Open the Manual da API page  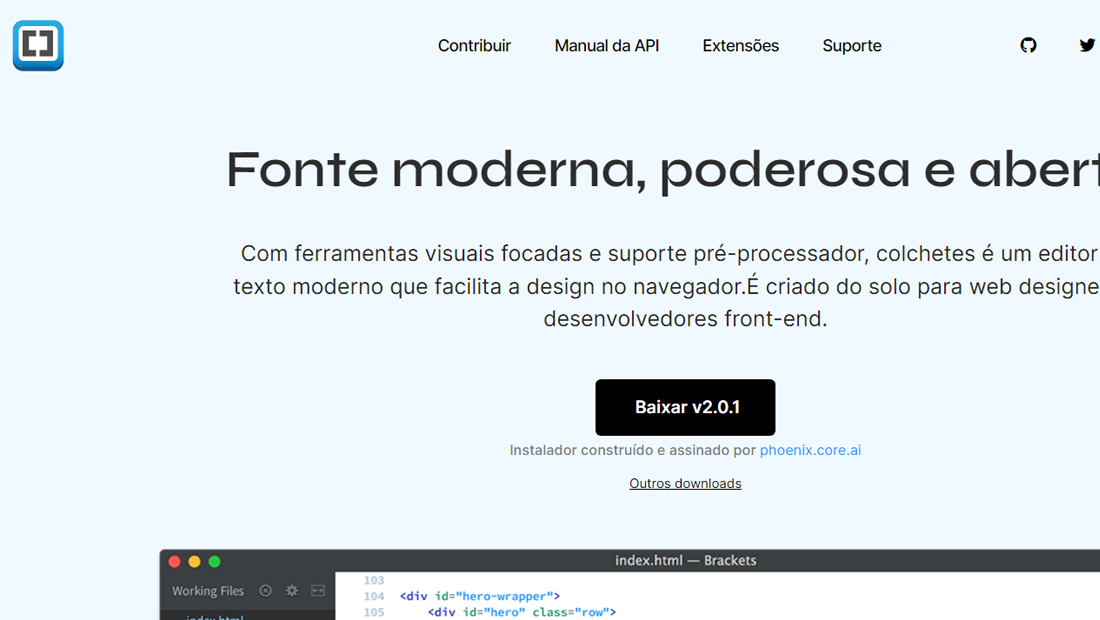tap(607, 46)
